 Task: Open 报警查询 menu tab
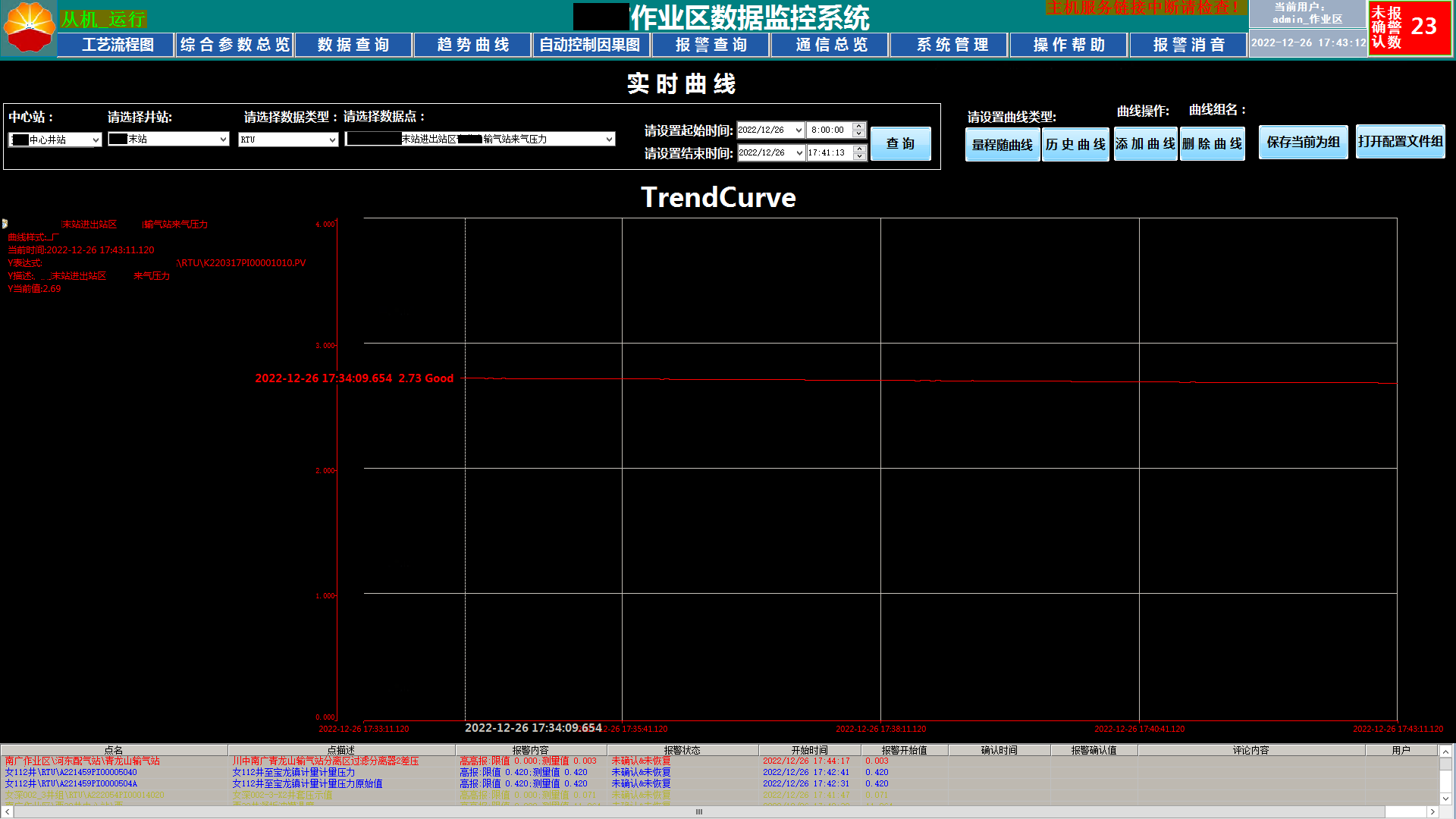[x=711, y=45]
